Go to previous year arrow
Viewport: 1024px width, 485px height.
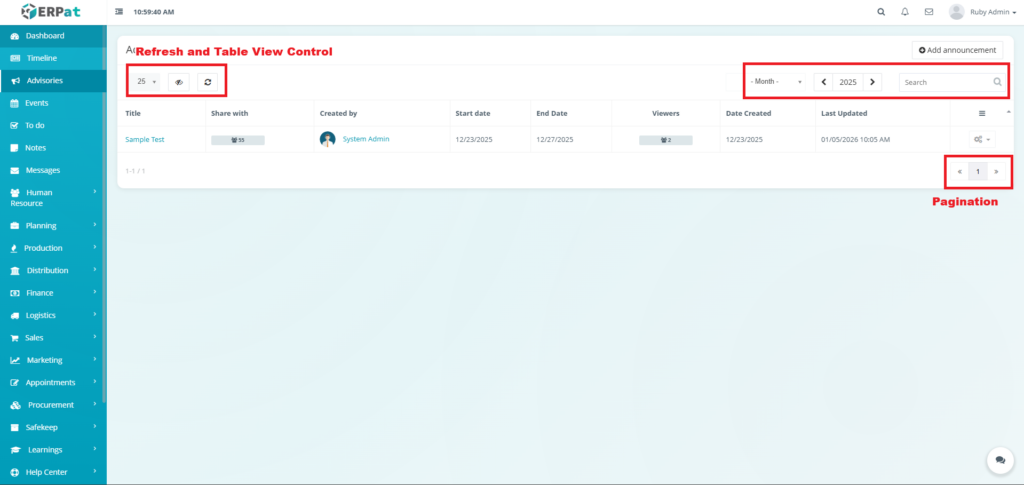824,82
